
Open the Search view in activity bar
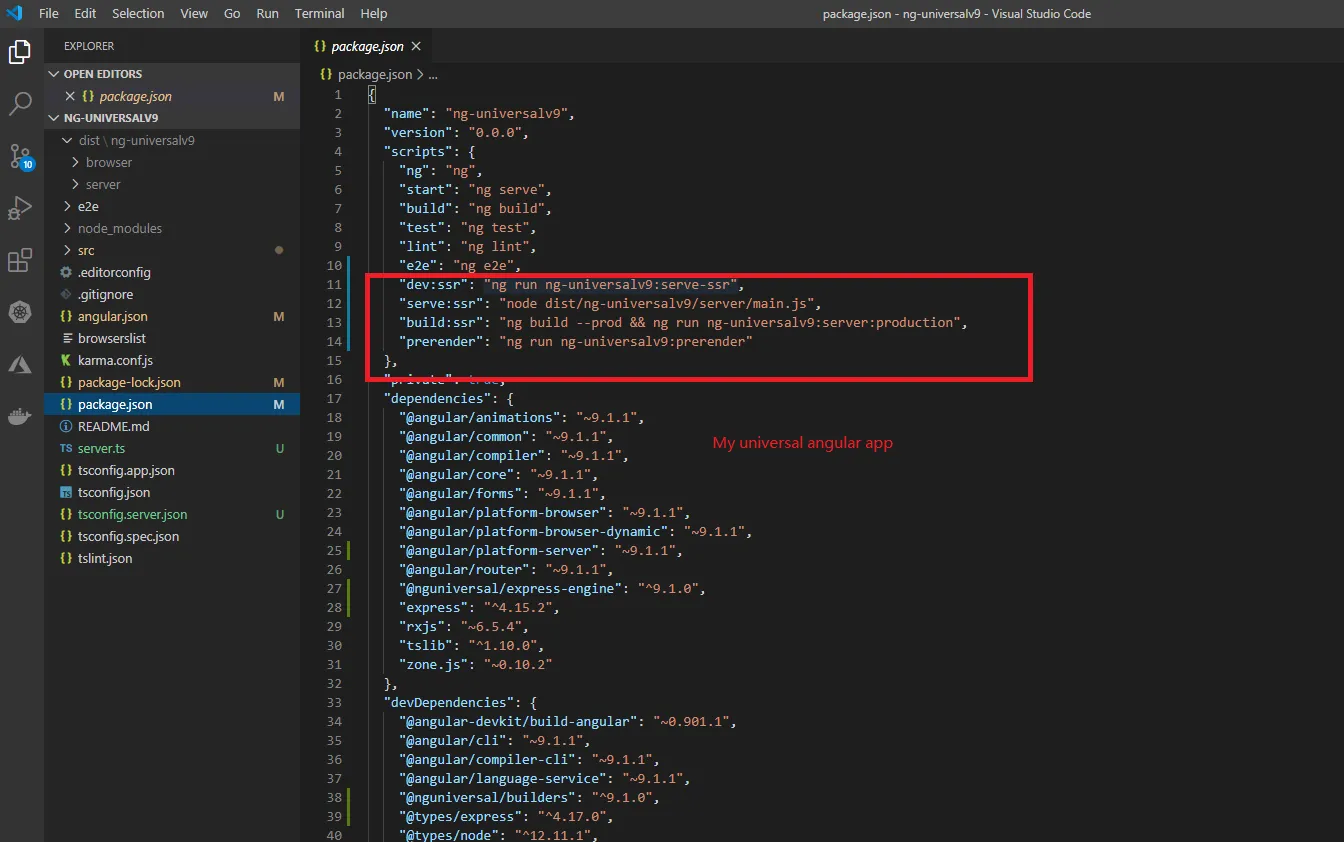coord(20,103)
